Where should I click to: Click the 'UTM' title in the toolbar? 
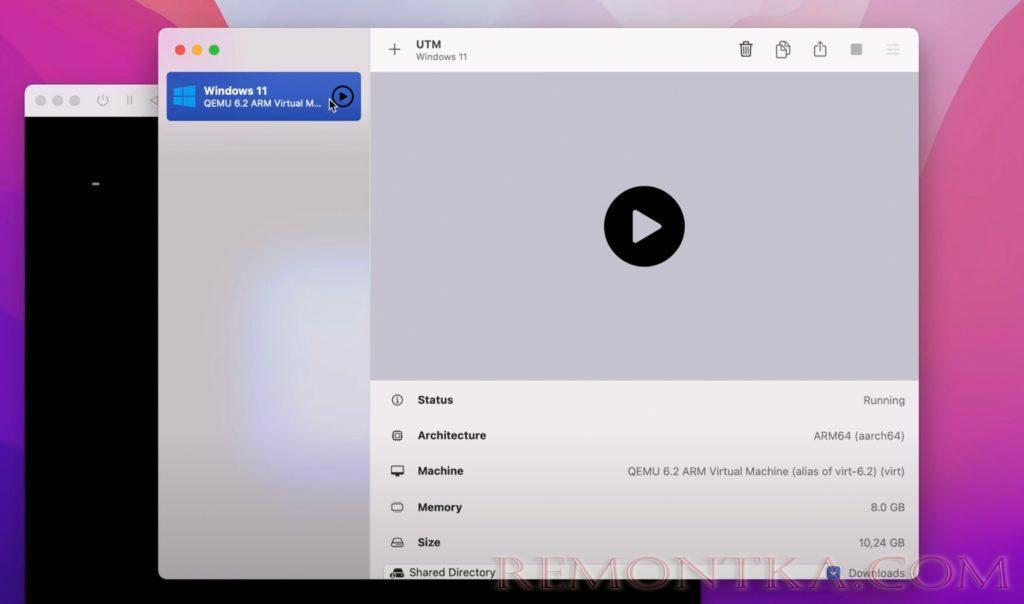[x=428, y=44]
